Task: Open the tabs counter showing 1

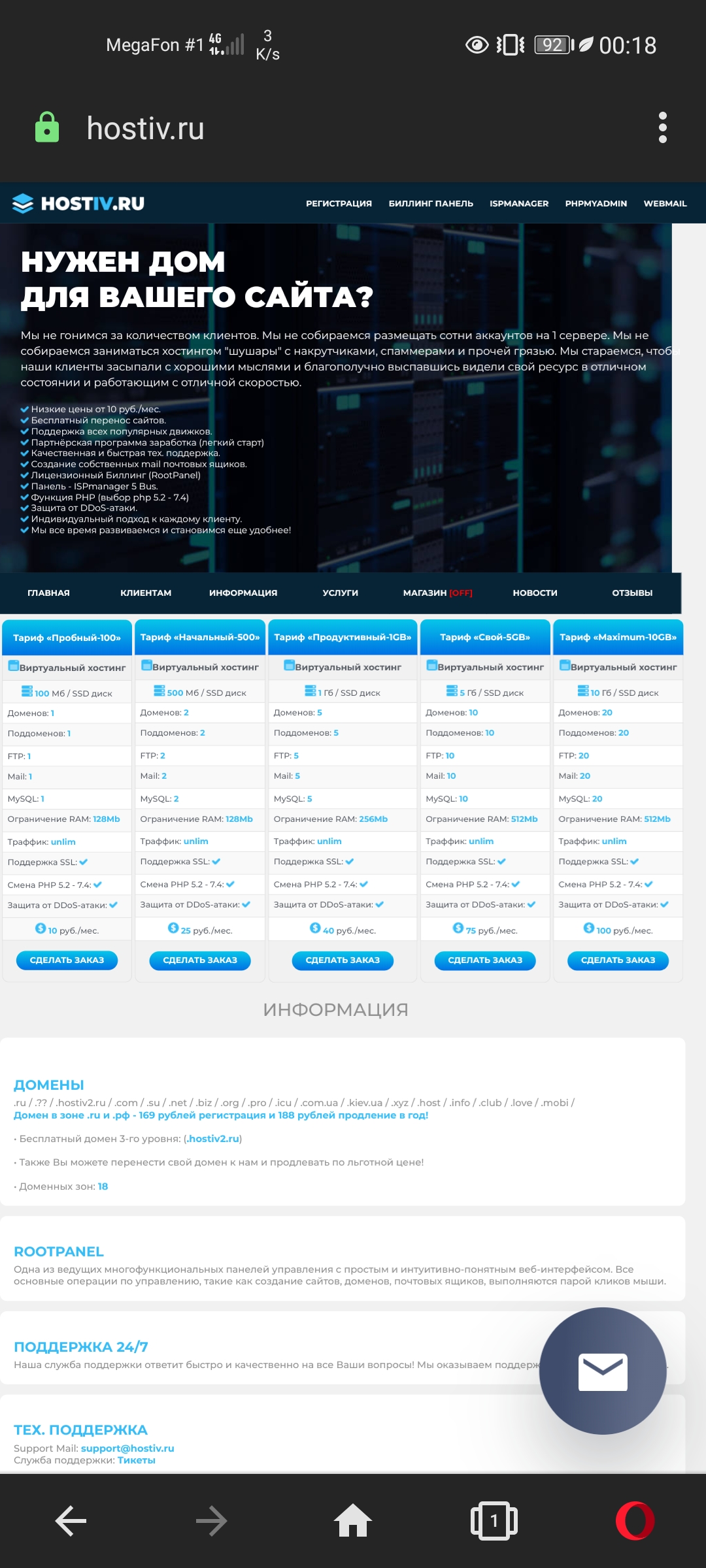Action: click(x=494, y=1520)
